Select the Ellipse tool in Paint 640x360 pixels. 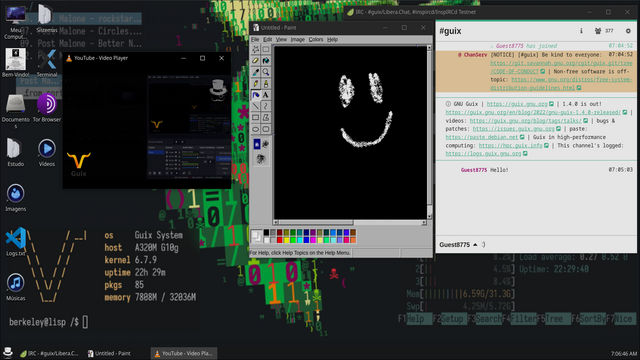256,129
